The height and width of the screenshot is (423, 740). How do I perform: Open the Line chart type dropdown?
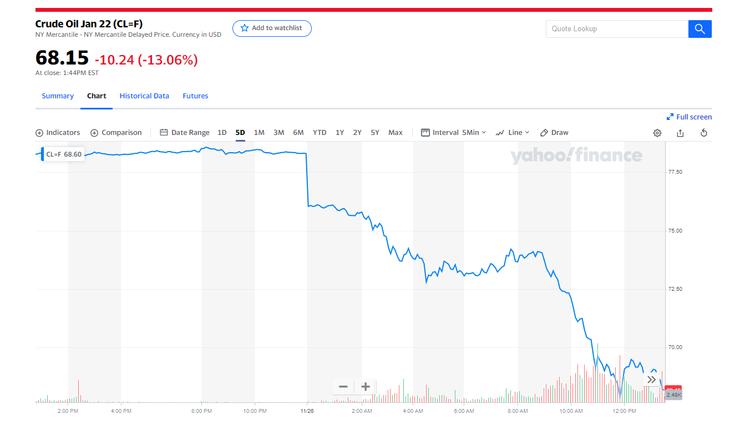click(513, 132)
